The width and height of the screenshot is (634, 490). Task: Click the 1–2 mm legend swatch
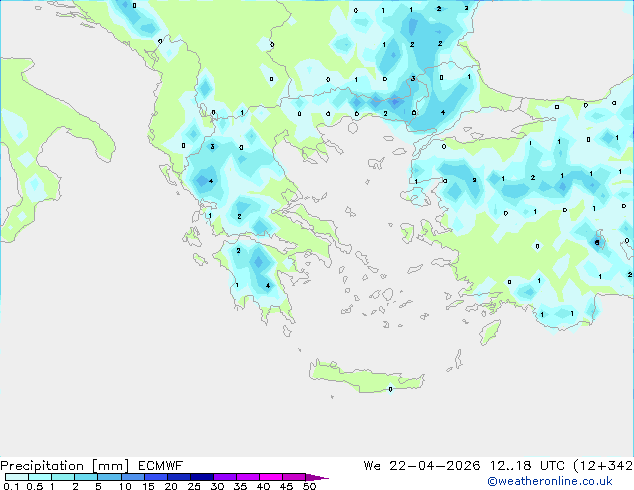[x=63, y=477]
